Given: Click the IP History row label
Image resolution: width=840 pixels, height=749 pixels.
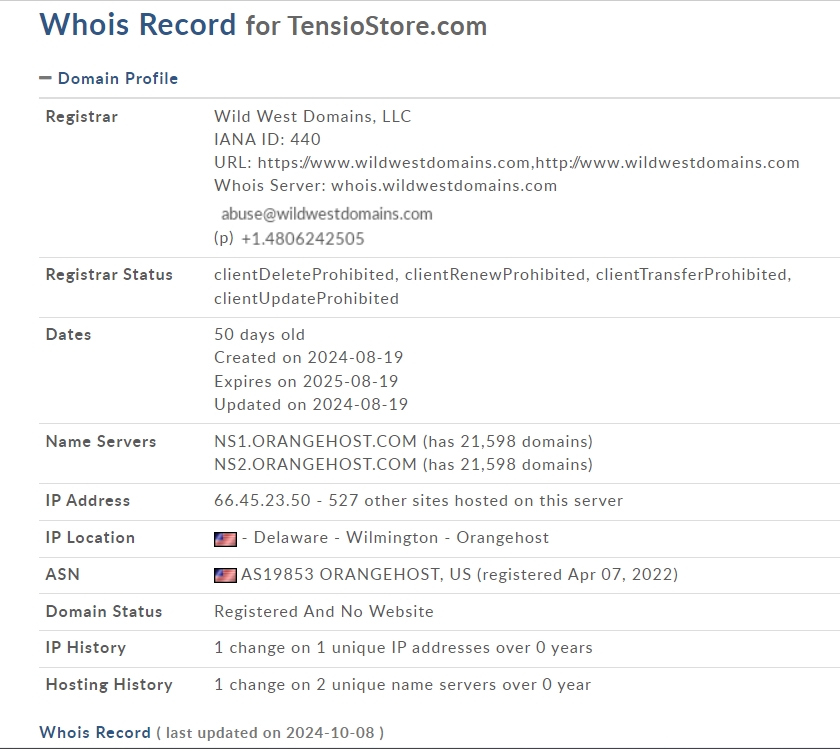Looking at the screenshot, I should 86,648.
